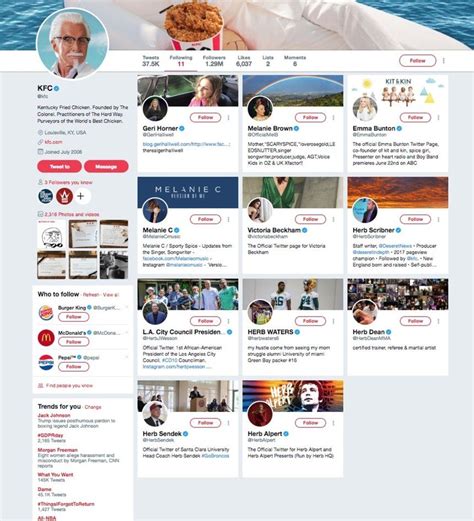The width and height of the screenshot is (474, 521).
Task: Follow Victoria Beckham
Action: point(310,219)
